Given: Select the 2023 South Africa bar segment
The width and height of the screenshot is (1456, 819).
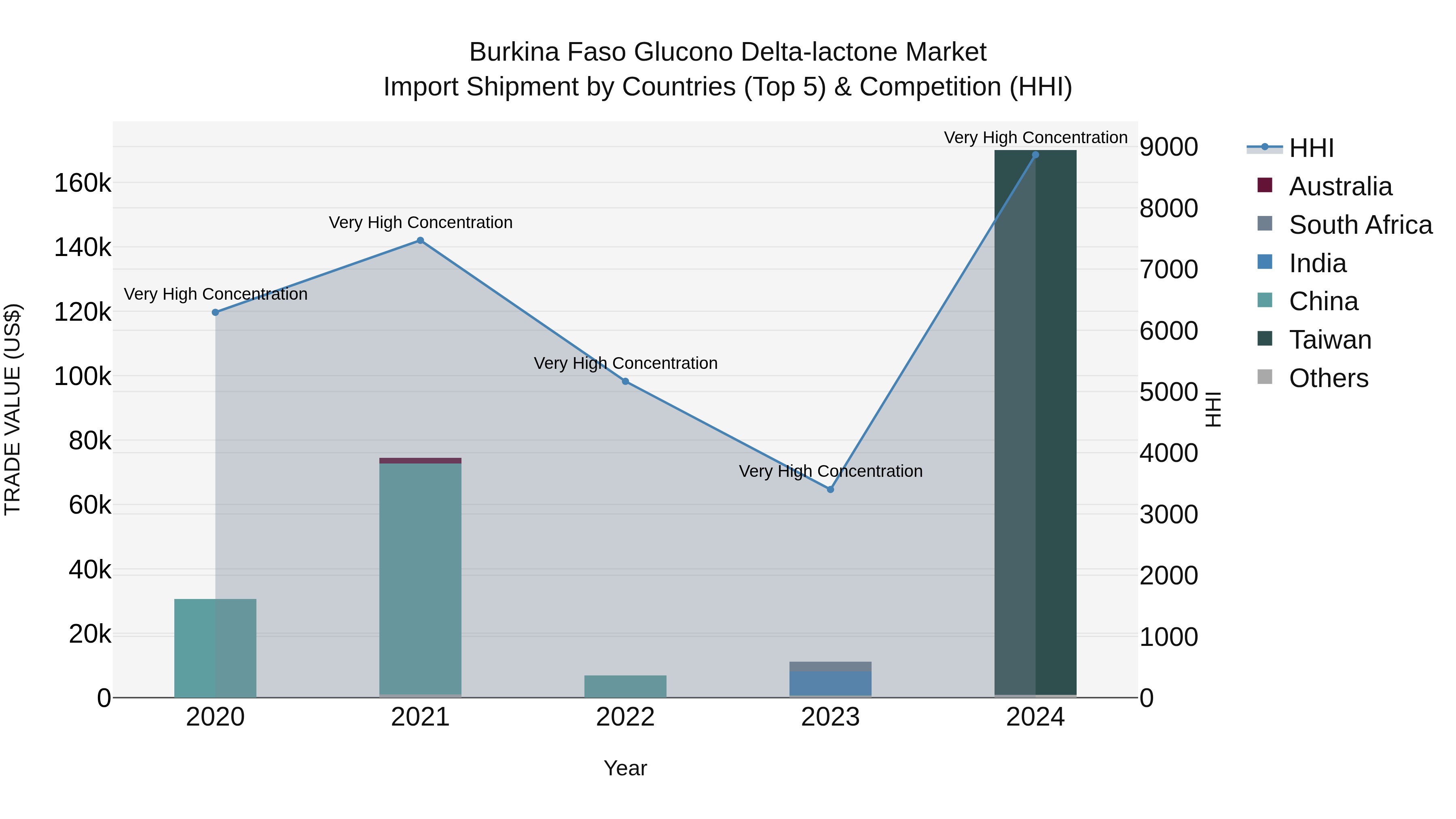Looking at the screenshot, I should click(830, 667).
